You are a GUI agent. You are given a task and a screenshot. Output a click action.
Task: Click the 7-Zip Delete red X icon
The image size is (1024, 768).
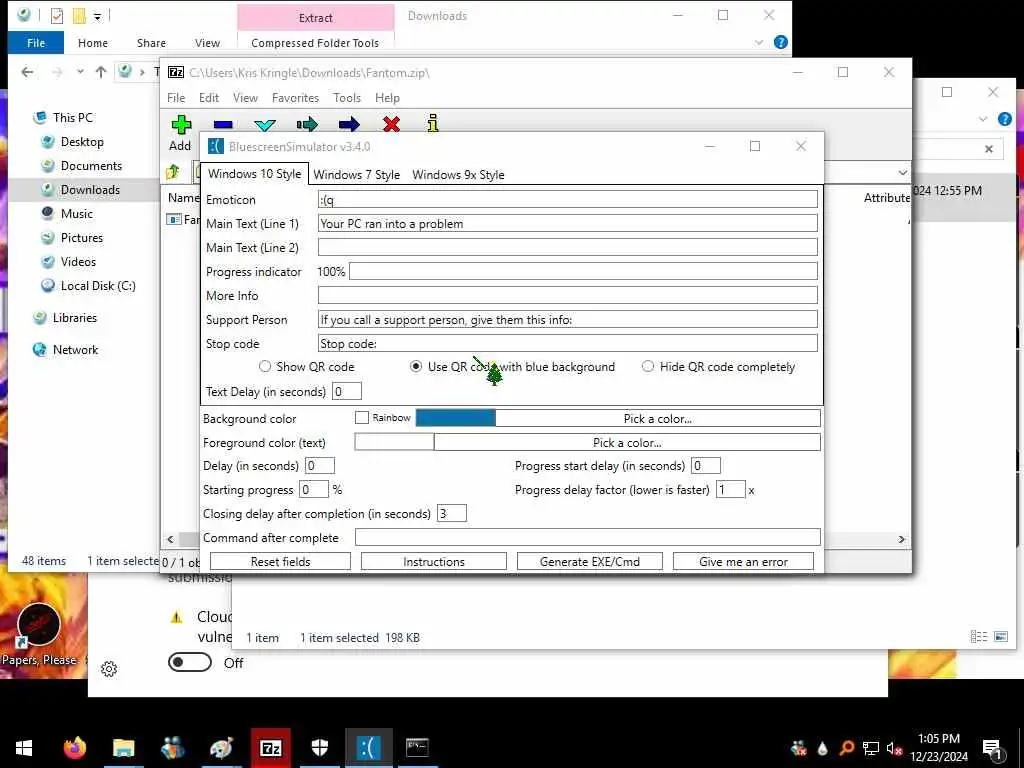pyautogui.click(x=391, y=124)
